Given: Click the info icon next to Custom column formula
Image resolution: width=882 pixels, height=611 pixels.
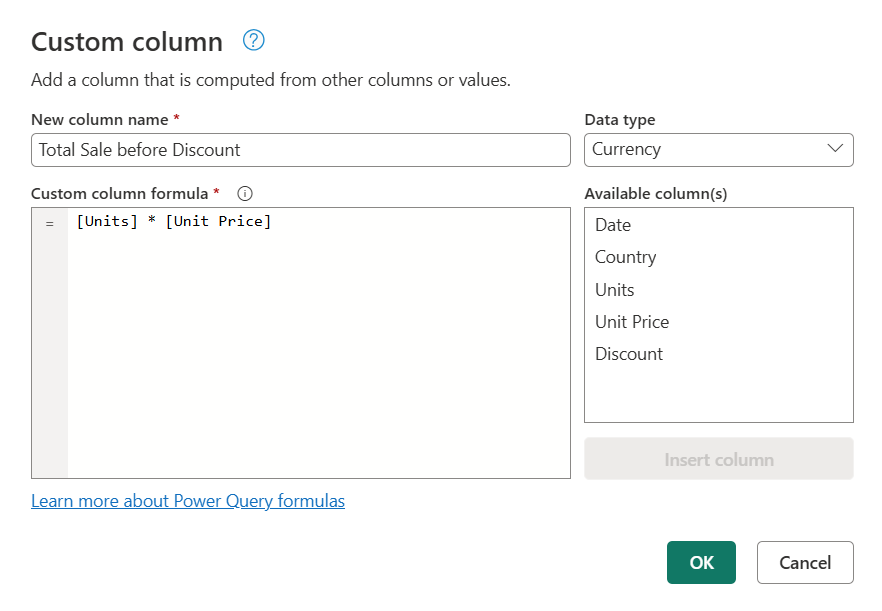Looking at the screenshot, I should point(244,193).
